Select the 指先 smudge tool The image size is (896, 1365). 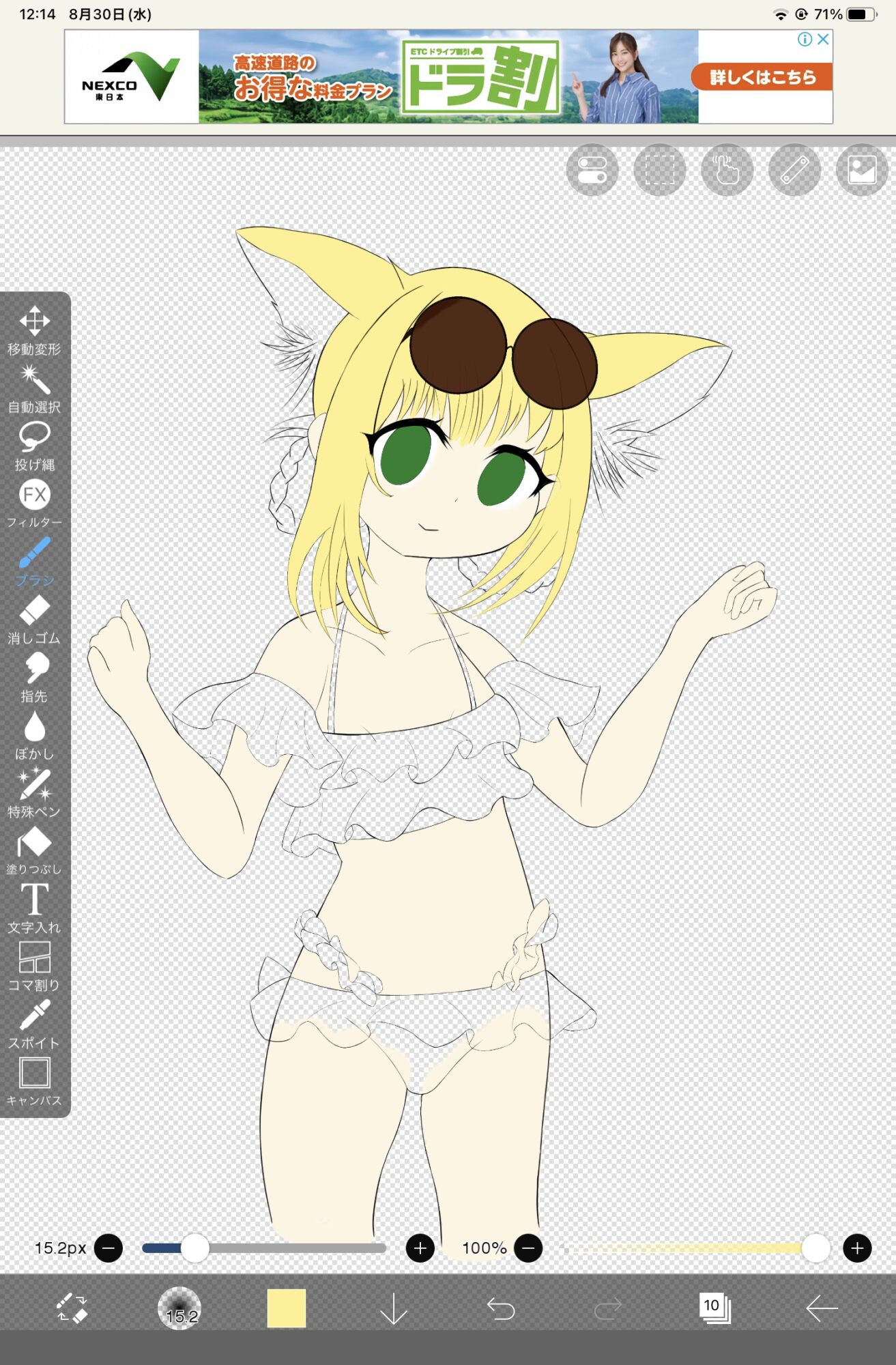(34, 677)
